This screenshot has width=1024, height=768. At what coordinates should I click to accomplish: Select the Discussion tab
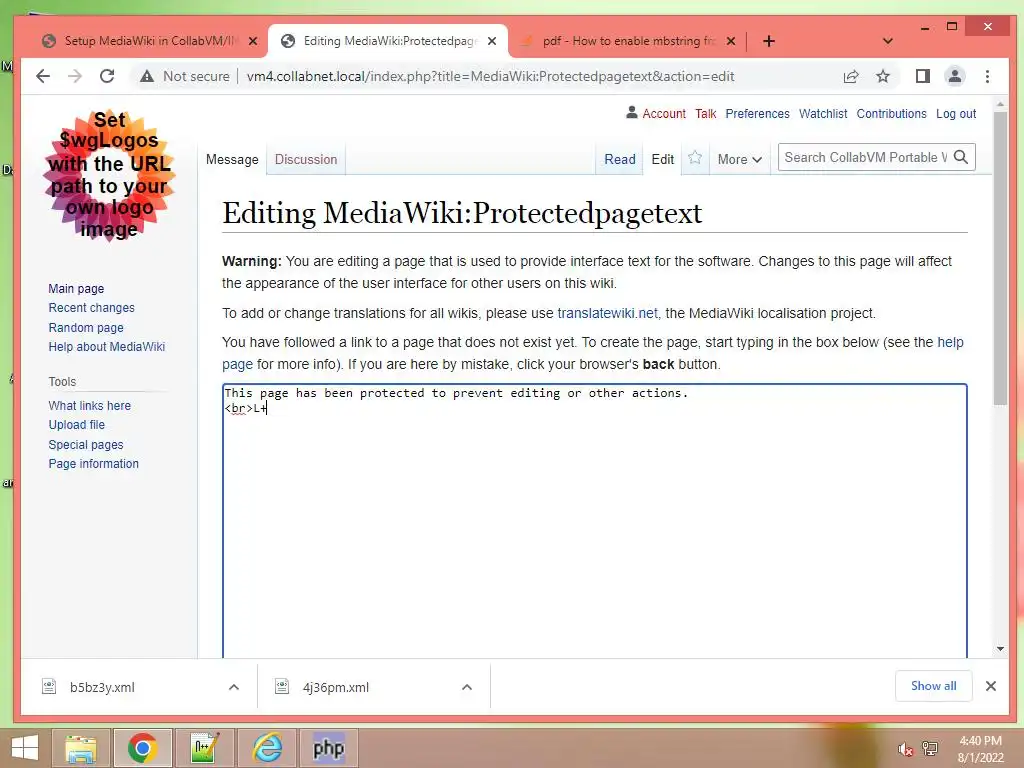coord(306,159)
